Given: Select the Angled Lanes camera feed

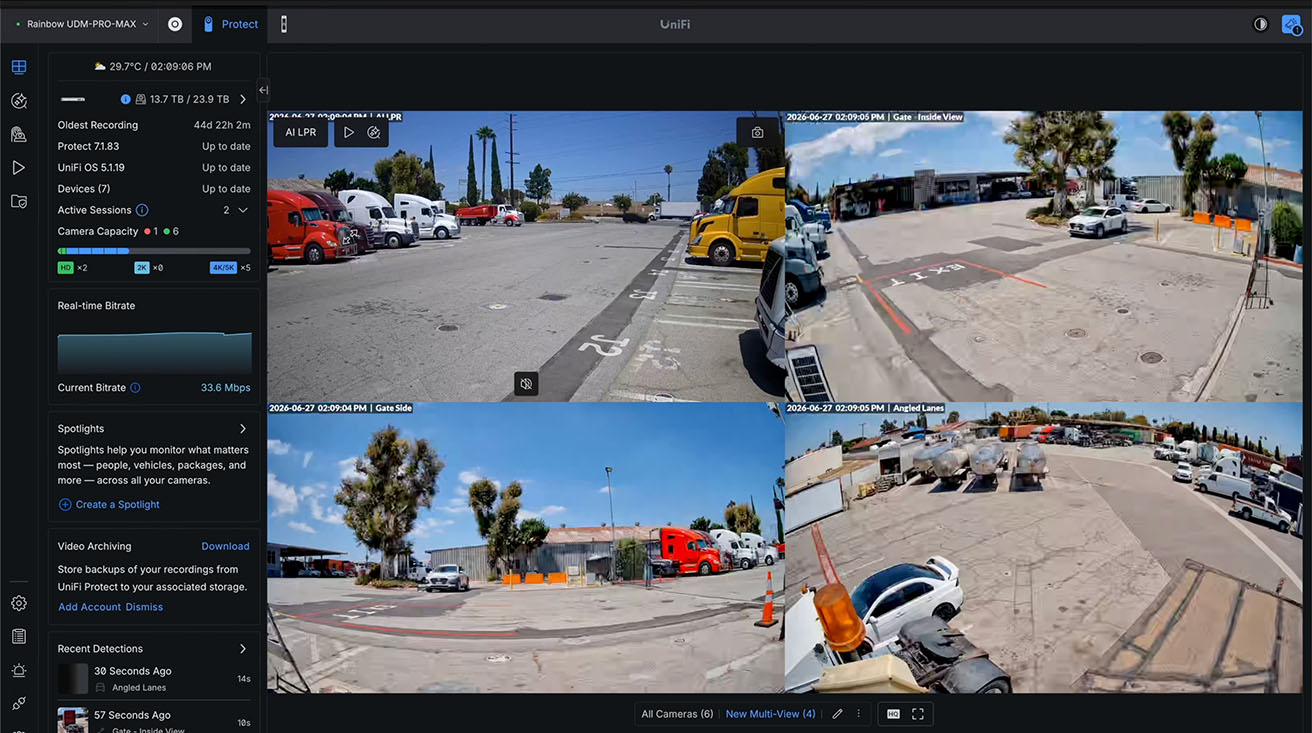Looking at the screenshot, I should 1044,548.
